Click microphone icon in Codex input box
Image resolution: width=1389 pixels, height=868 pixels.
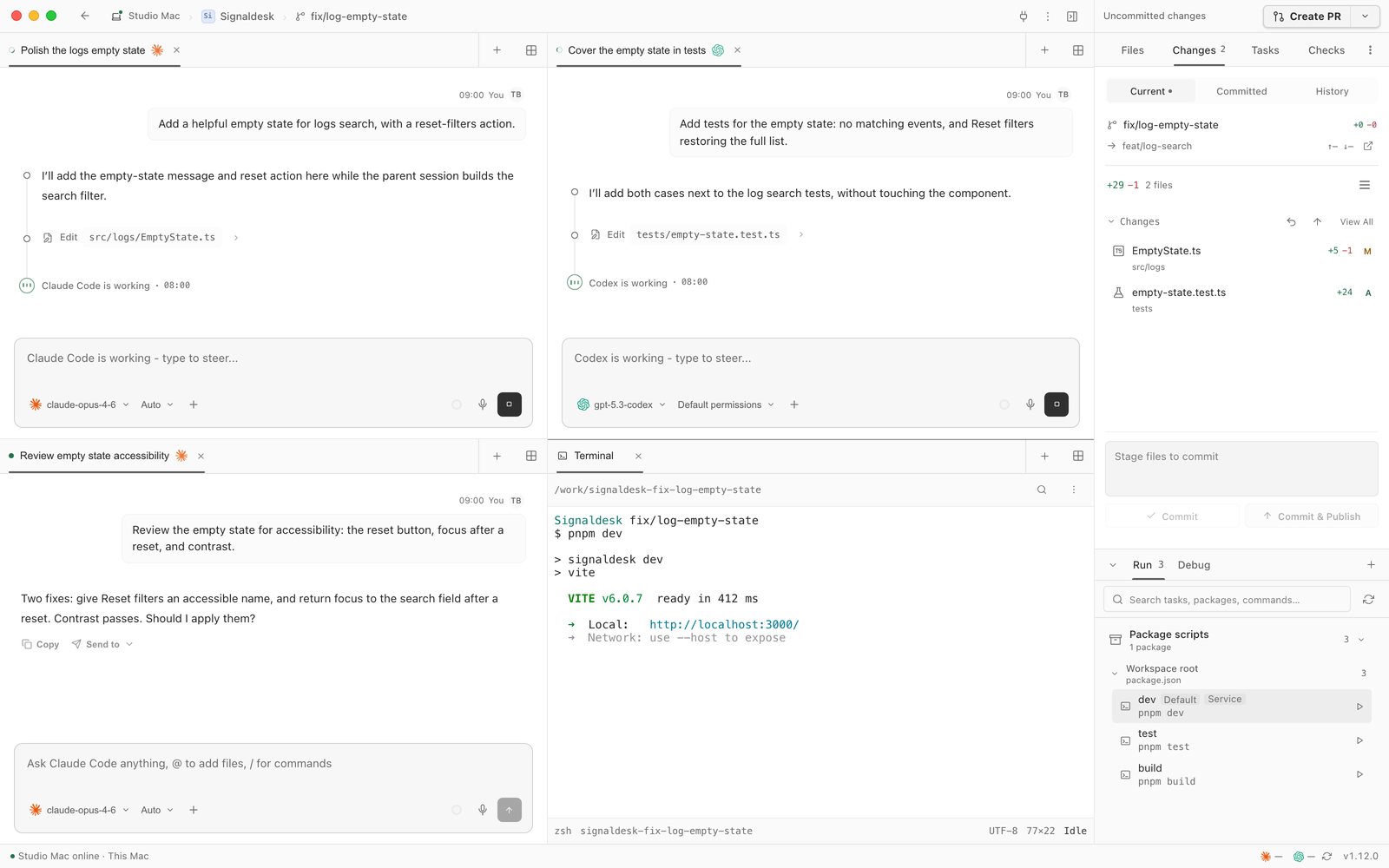click(1030, 404)
